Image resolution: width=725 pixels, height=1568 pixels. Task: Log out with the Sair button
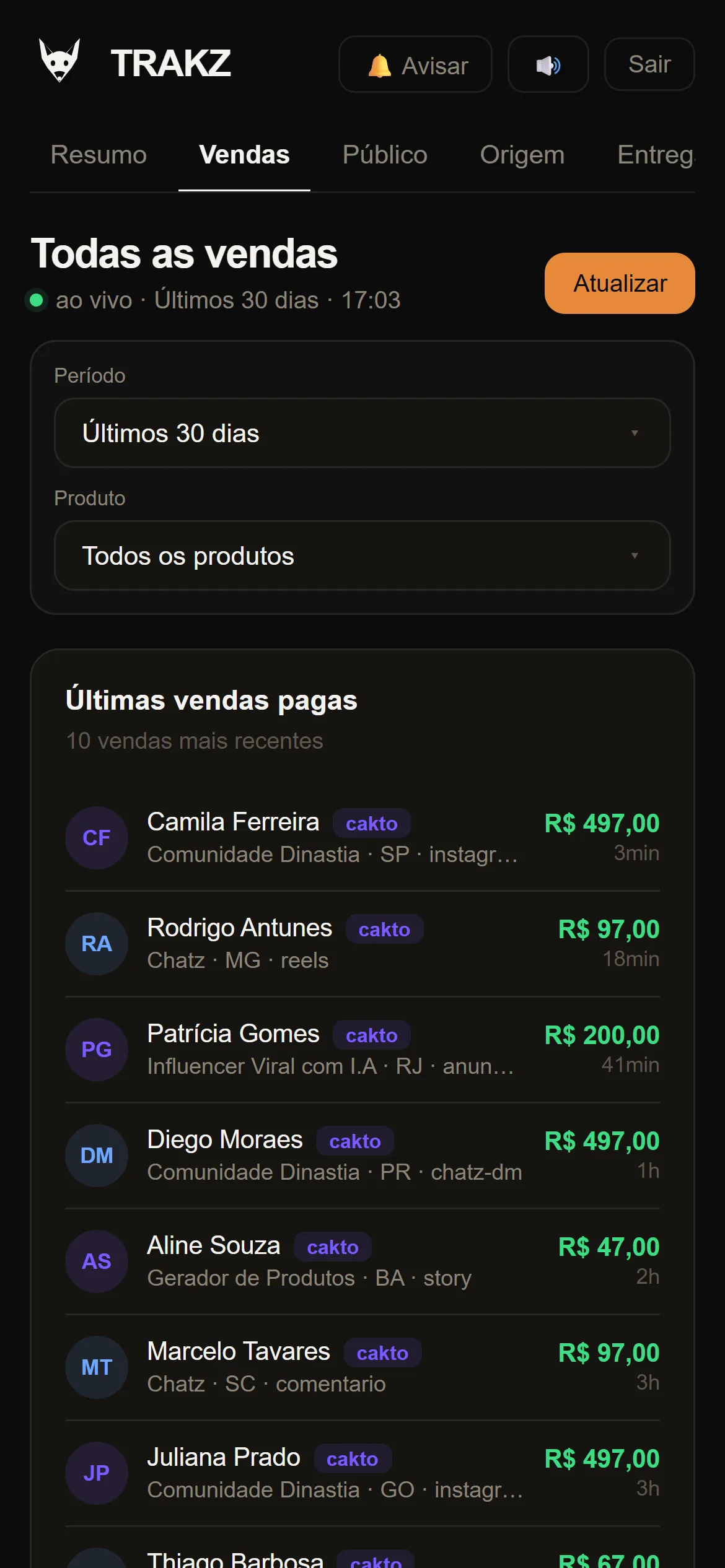(x=649, y=64)
